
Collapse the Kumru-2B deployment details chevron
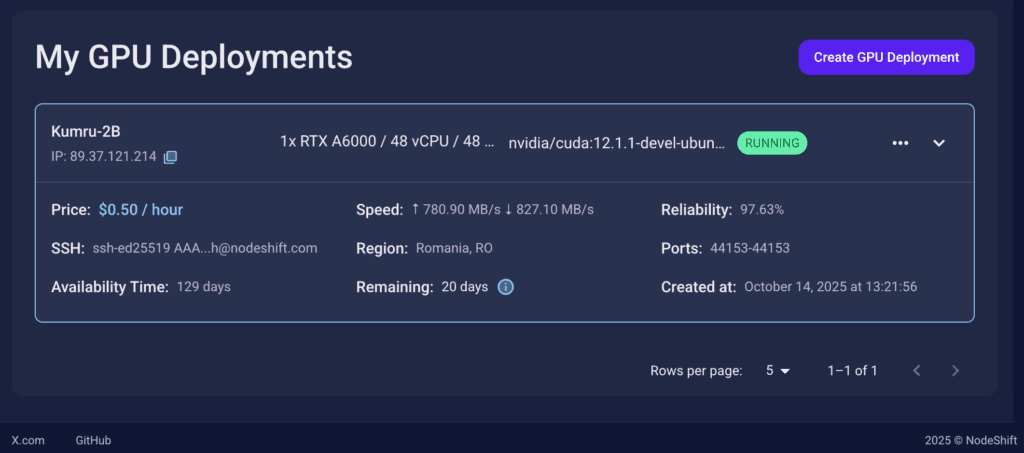pyautogui.click(x=939, y=143)
